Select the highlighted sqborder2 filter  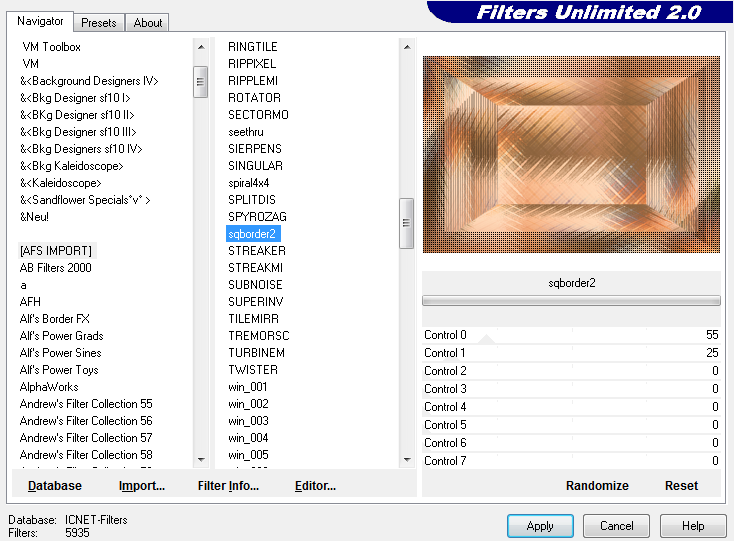253,234
